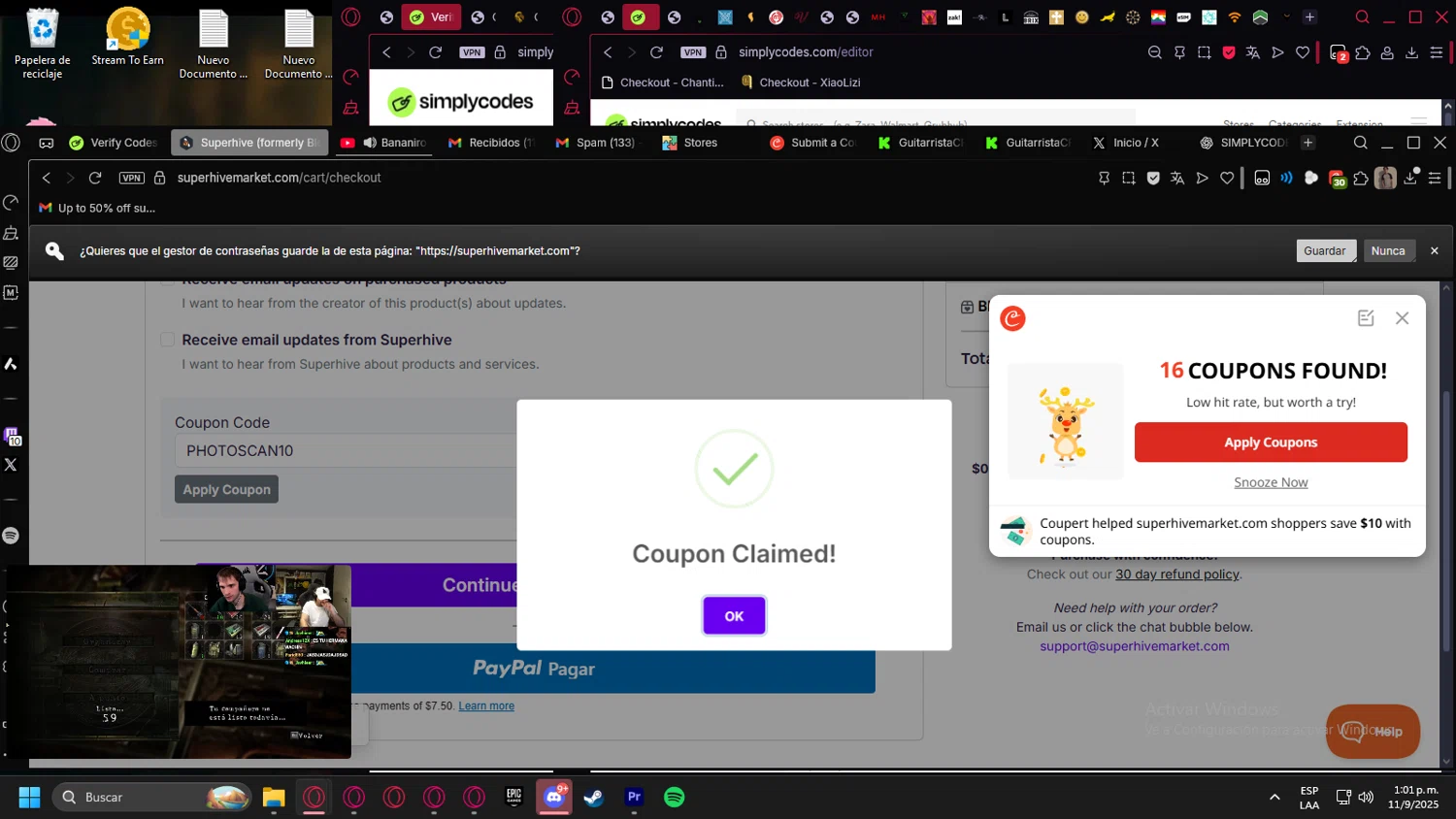Screen dimensions: 1456x819
Task: Click the support@superhivemarket.com email link
Action: point(1135,646)
